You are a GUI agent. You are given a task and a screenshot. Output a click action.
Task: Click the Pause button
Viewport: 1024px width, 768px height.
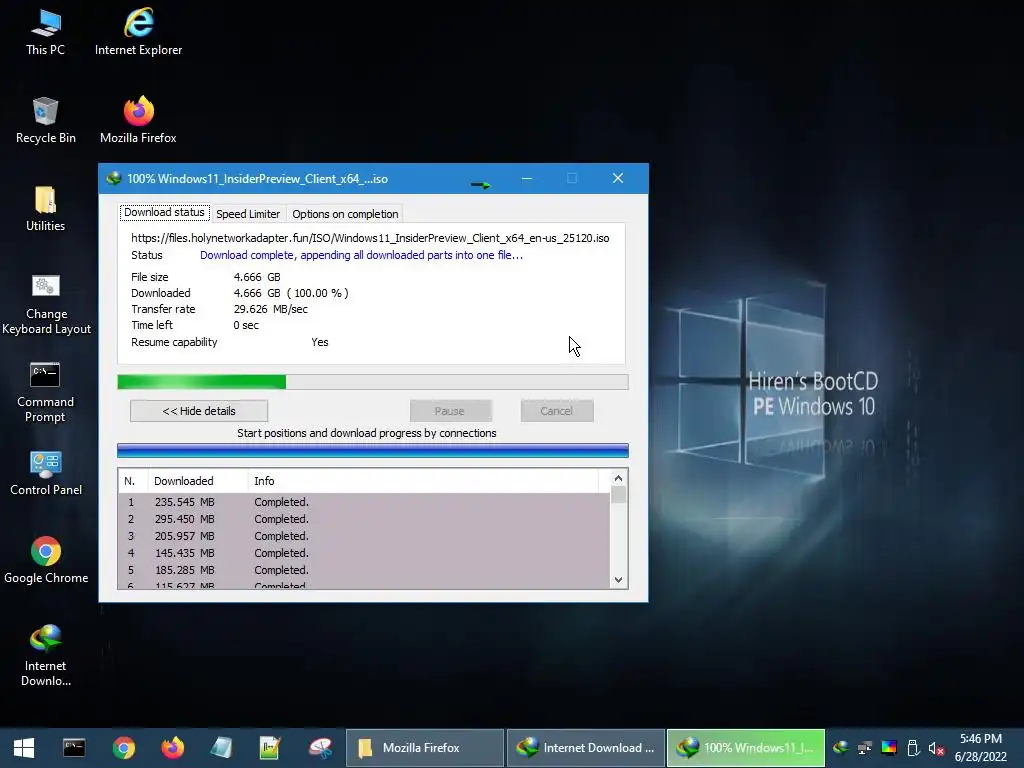(450, 411)
